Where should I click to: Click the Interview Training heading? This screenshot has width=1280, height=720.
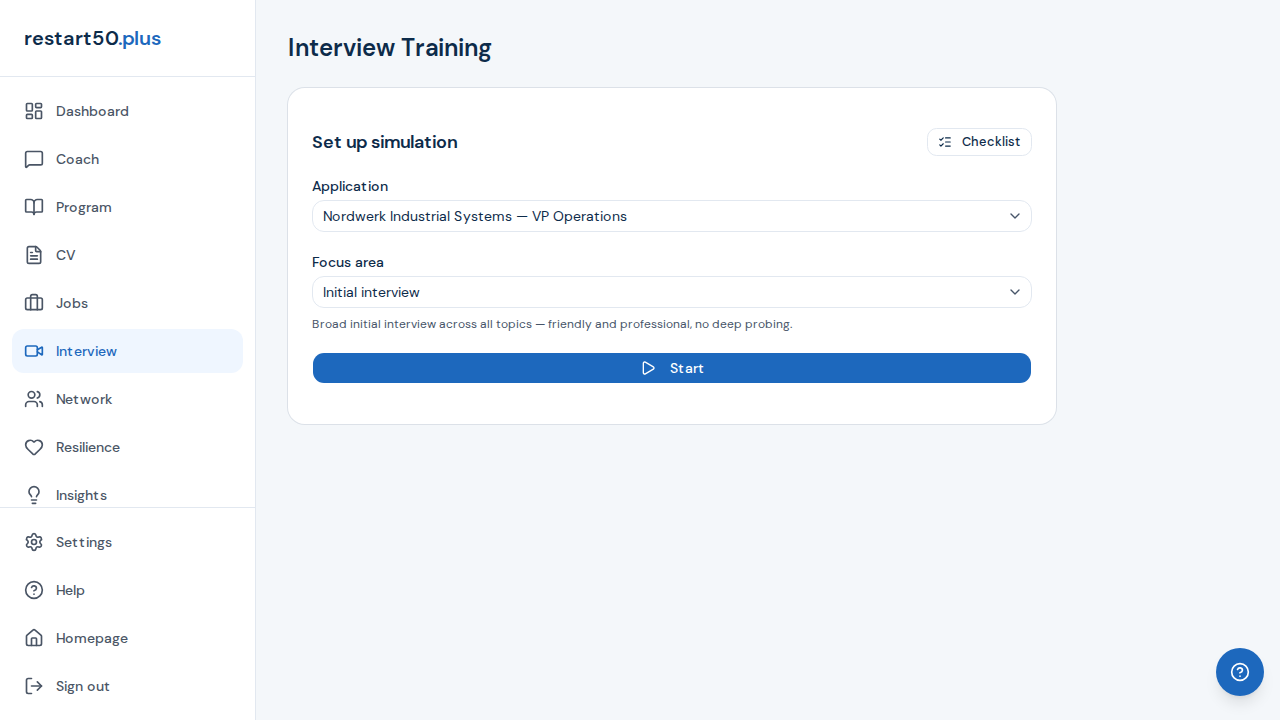[390, 47]
